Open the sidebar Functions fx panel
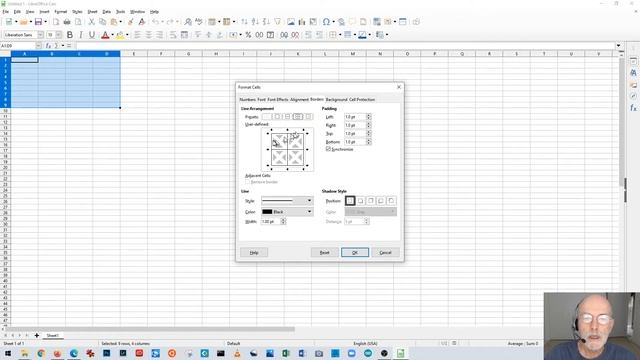The height and width of the screenshot is (360, 640). pos(633,108)
